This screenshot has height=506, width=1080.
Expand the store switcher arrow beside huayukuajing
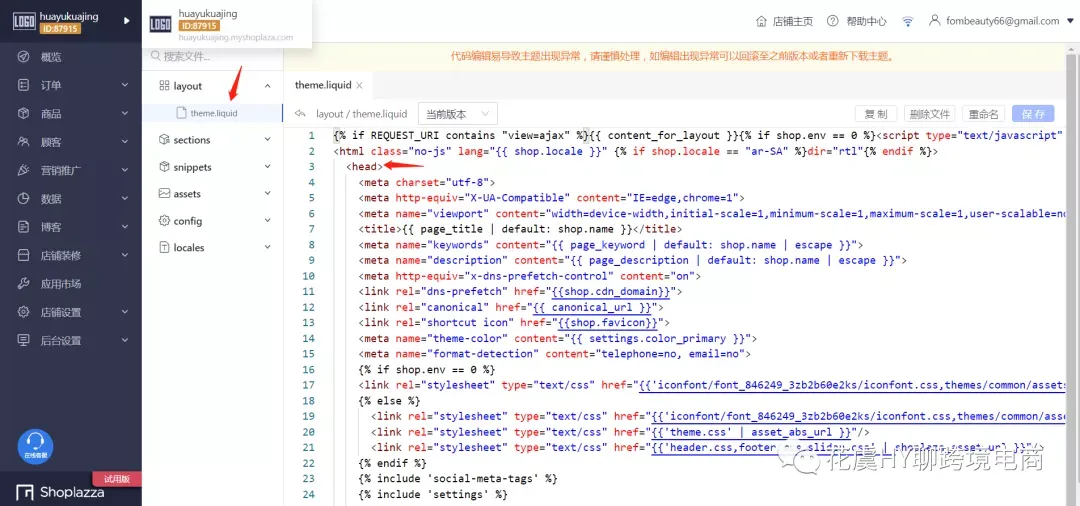point(126,21)
